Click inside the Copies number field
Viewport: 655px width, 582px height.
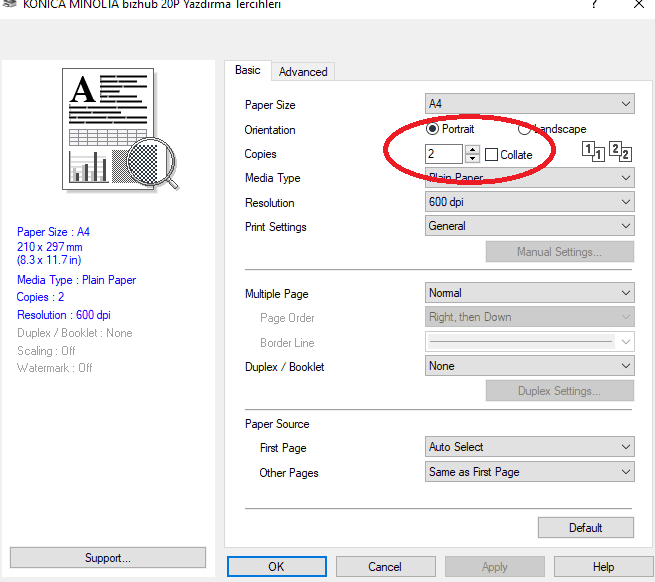443,154
